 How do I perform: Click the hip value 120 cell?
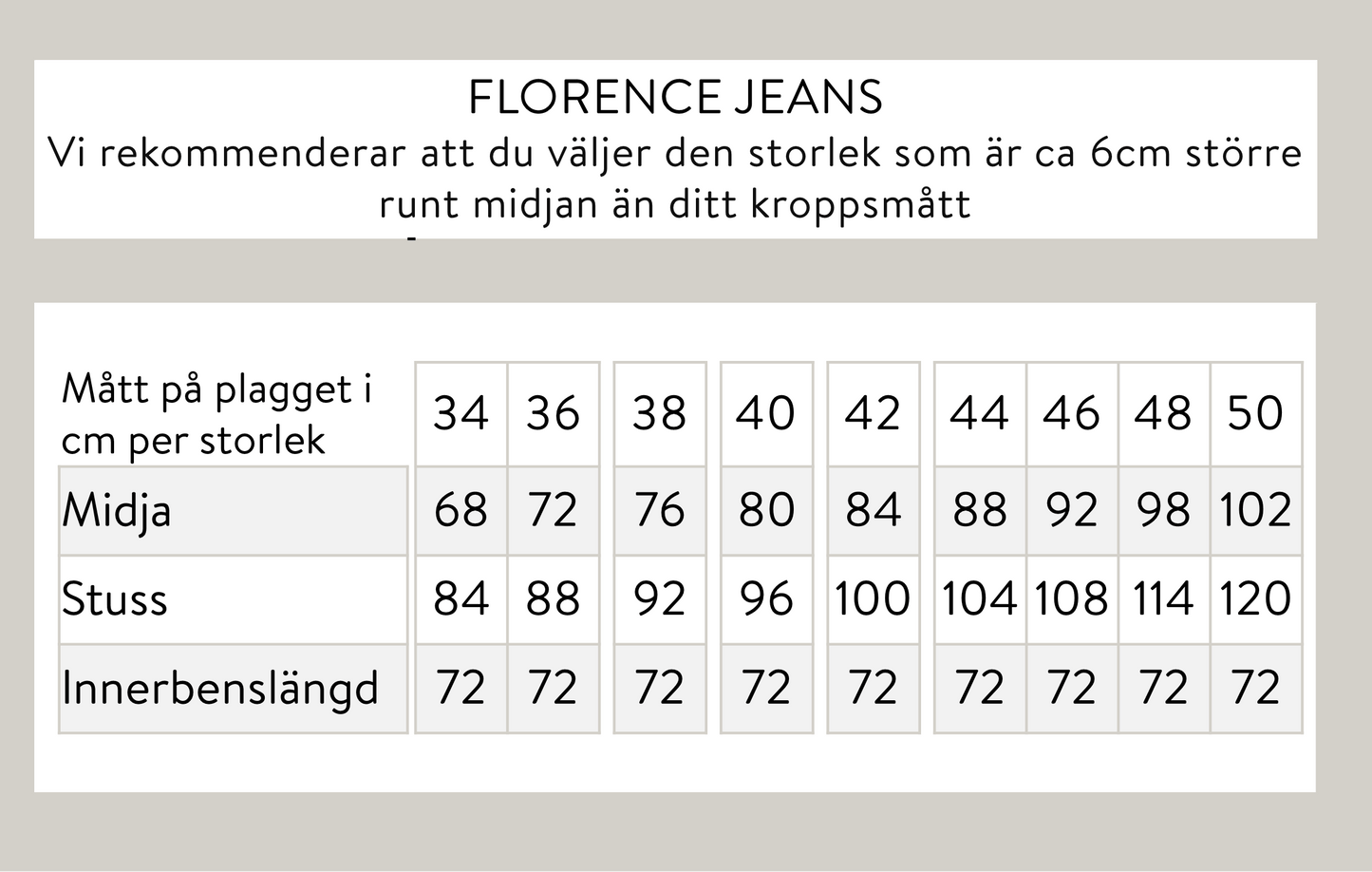[1255, 598]
